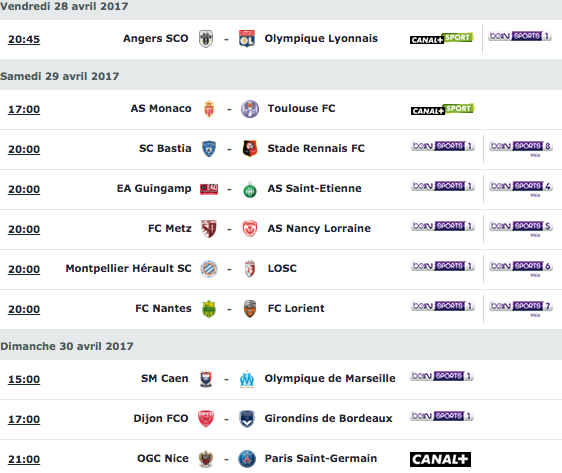This screenshot has height=473, width=562.
Task: Select the Girondins de Bordeaux team name
Action: (x=328, y=419)
